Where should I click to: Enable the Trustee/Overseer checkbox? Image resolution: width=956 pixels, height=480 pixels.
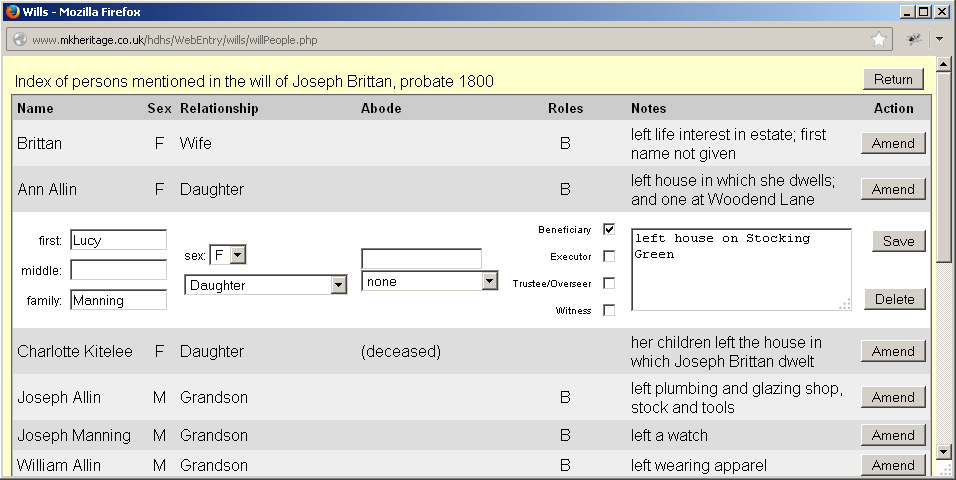609,283
